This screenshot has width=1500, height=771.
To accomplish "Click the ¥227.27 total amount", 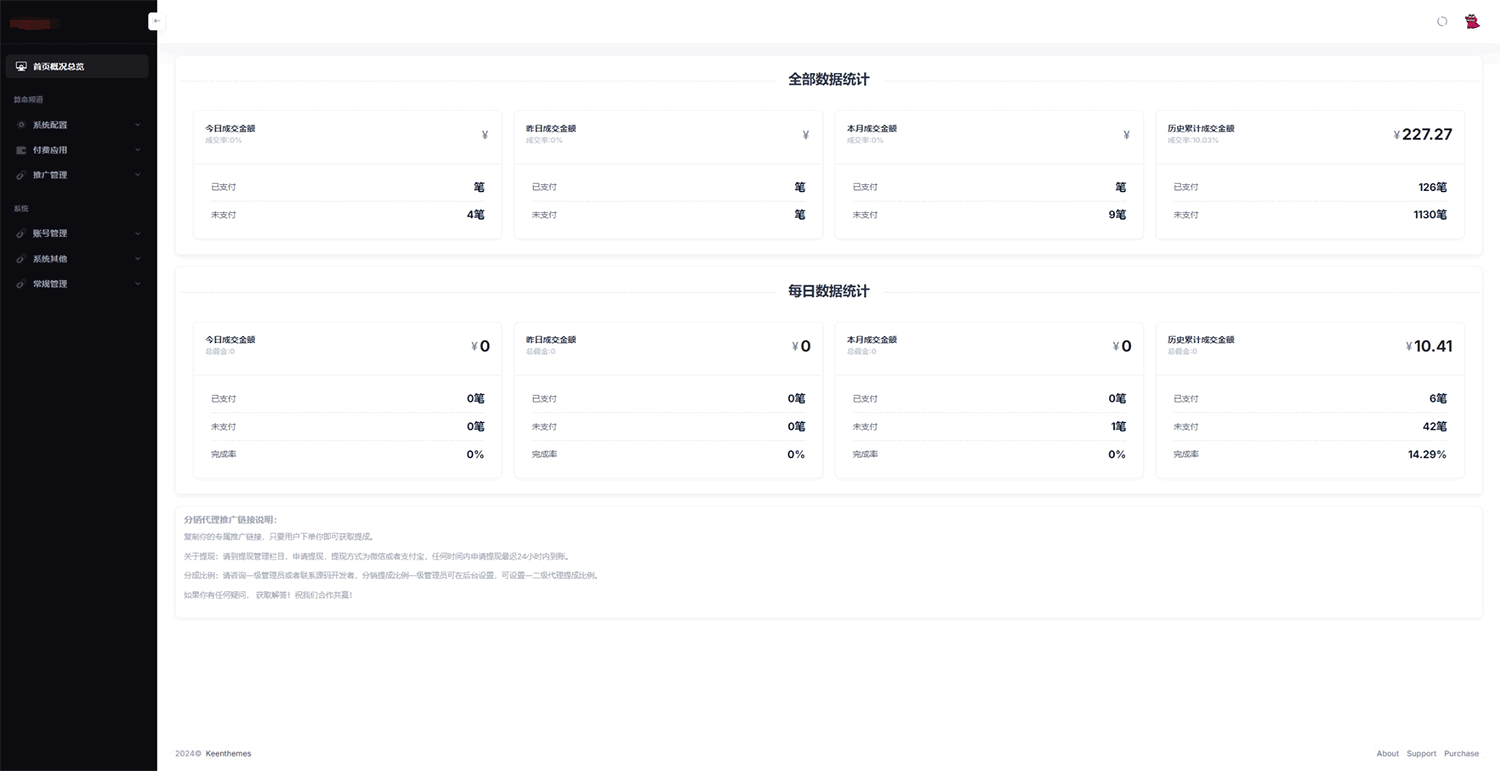I will 1423,134.
